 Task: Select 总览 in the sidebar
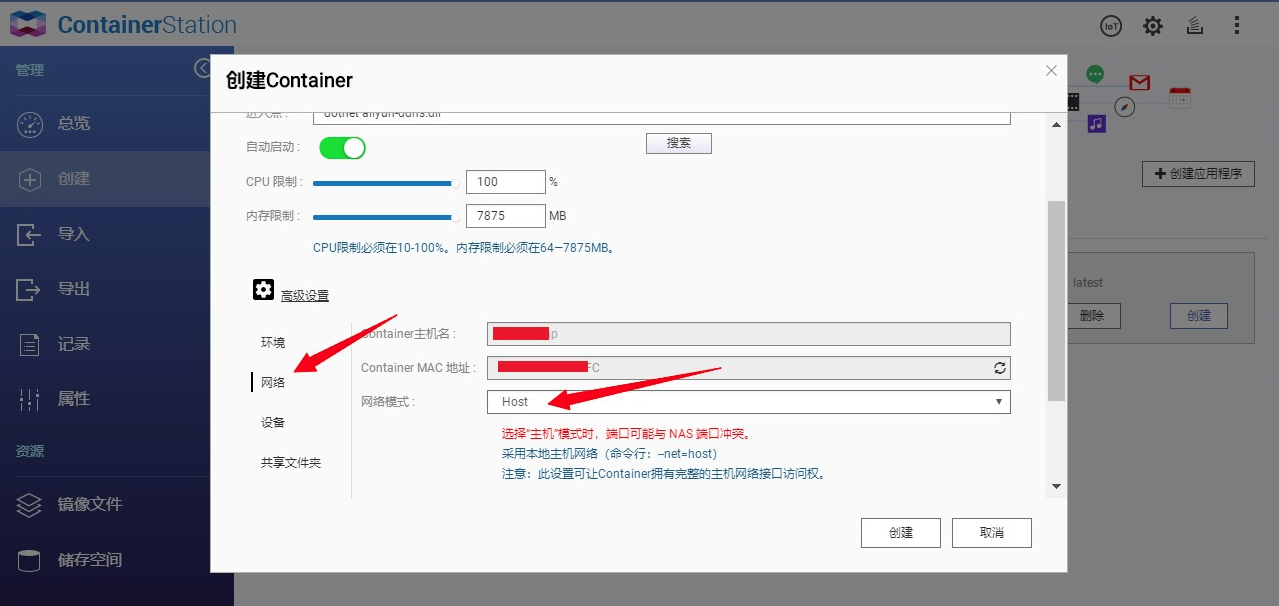74,124
